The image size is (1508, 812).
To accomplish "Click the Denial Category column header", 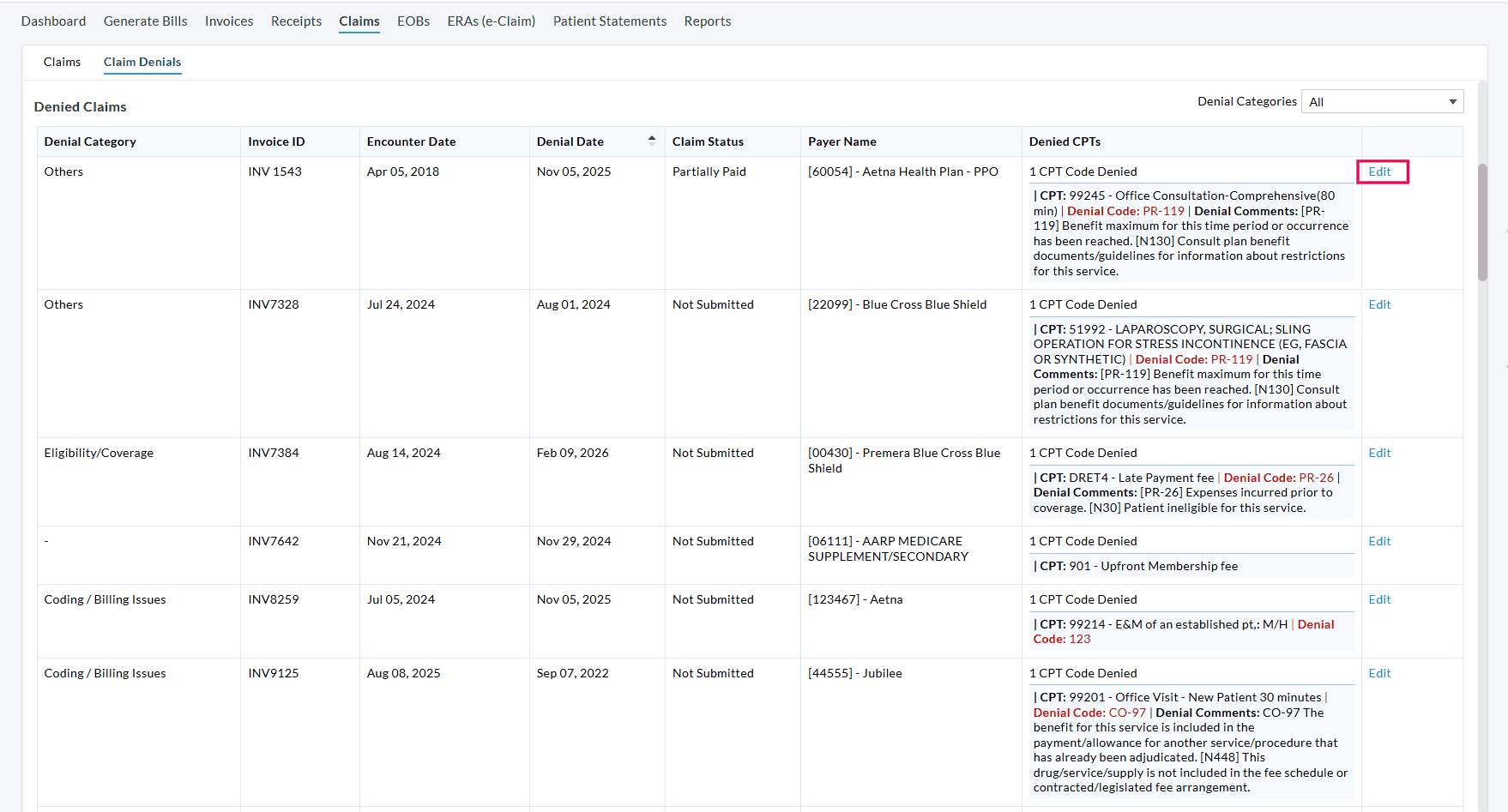I will pos(90,141).
